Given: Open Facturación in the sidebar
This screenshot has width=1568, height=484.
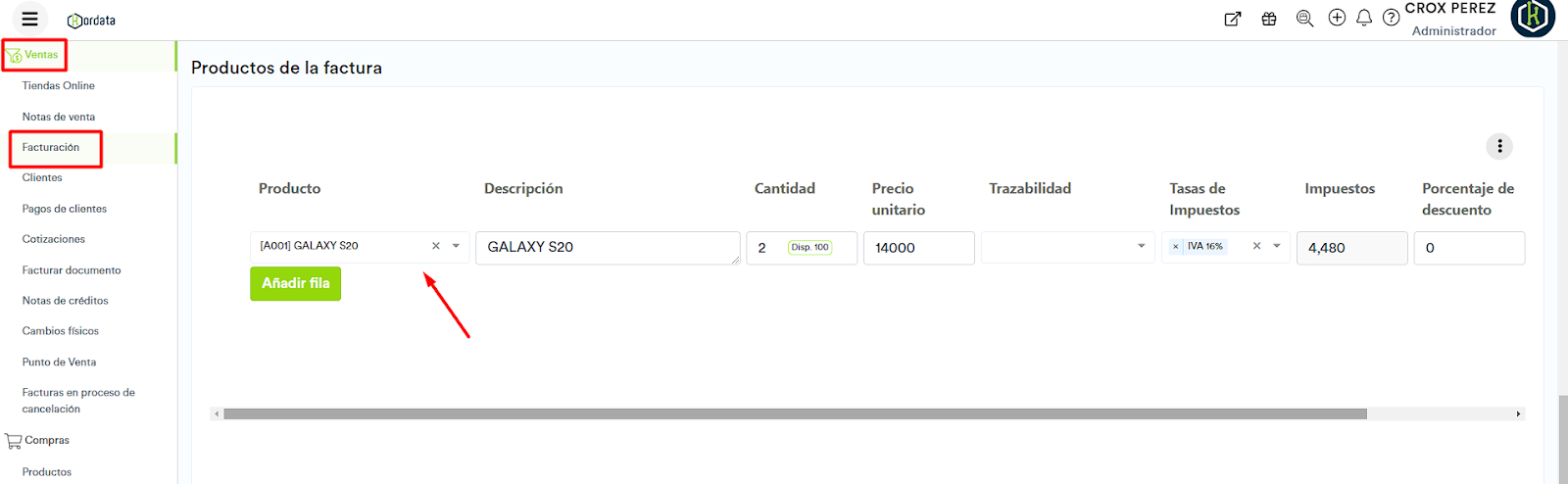Looking at the screenshot, I should [51, 147].
